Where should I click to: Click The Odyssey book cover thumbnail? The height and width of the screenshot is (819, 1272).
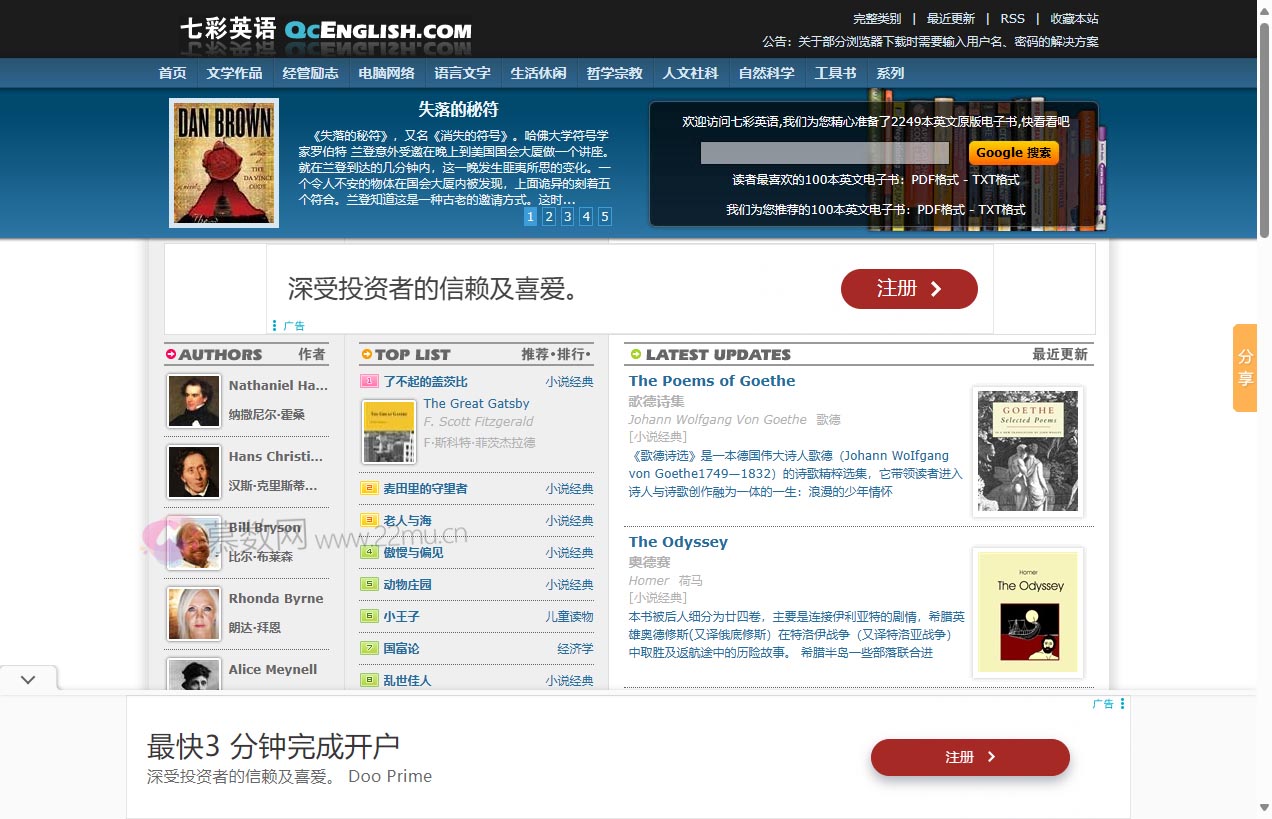tap(1027, 613)
